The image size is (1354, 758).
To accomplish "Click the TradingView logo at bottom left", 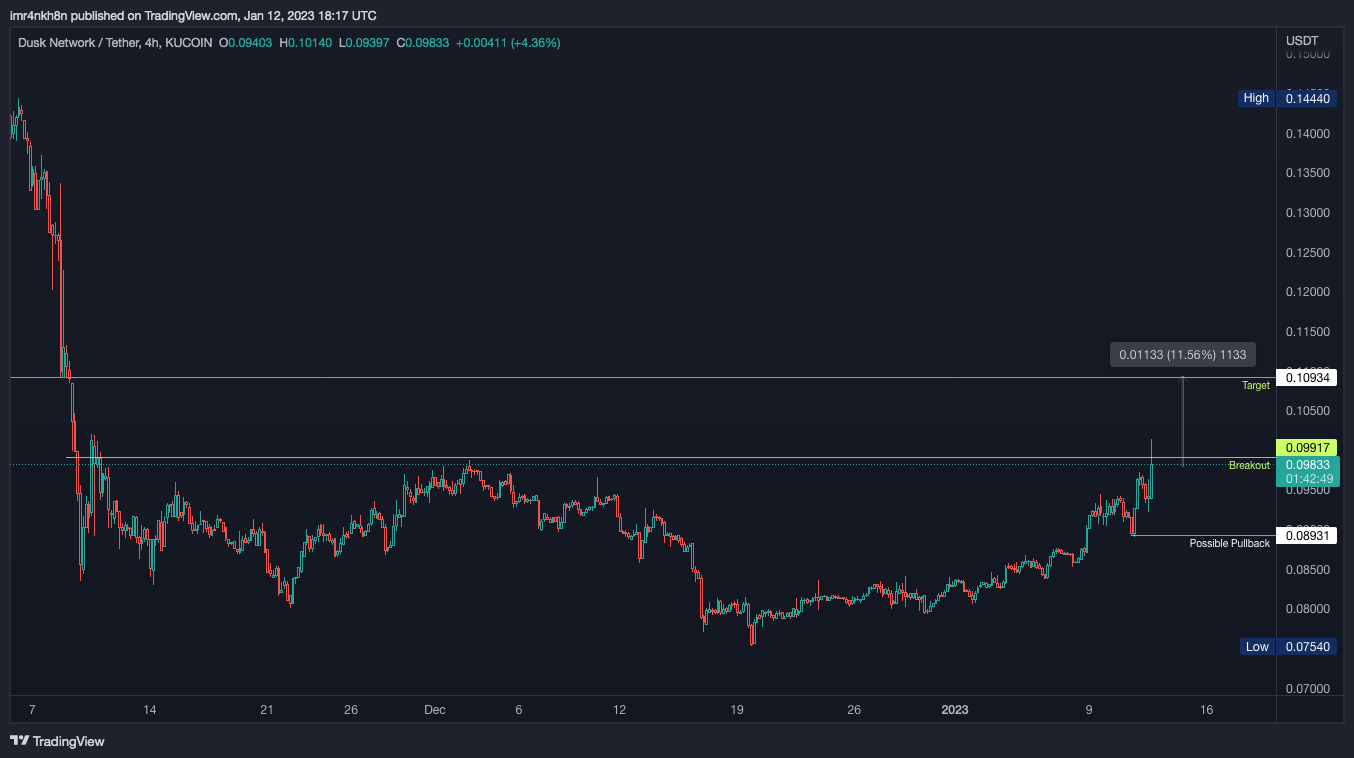I will 57,741.
